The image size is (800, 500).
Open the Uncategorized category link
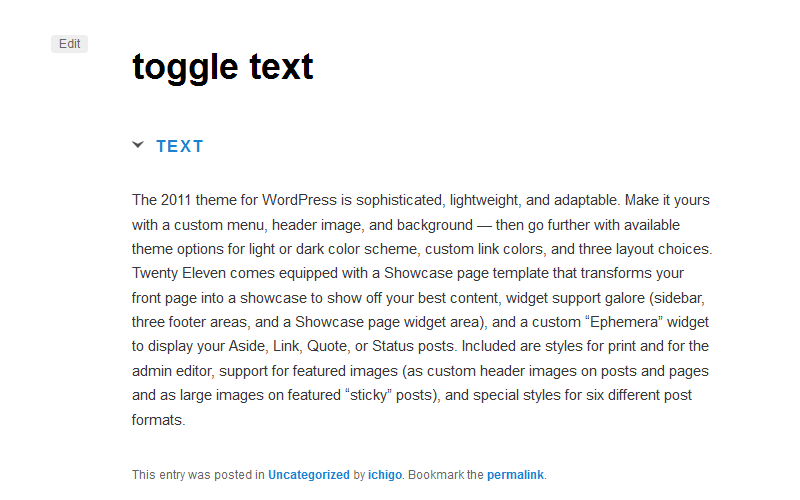tap(309, 475)
